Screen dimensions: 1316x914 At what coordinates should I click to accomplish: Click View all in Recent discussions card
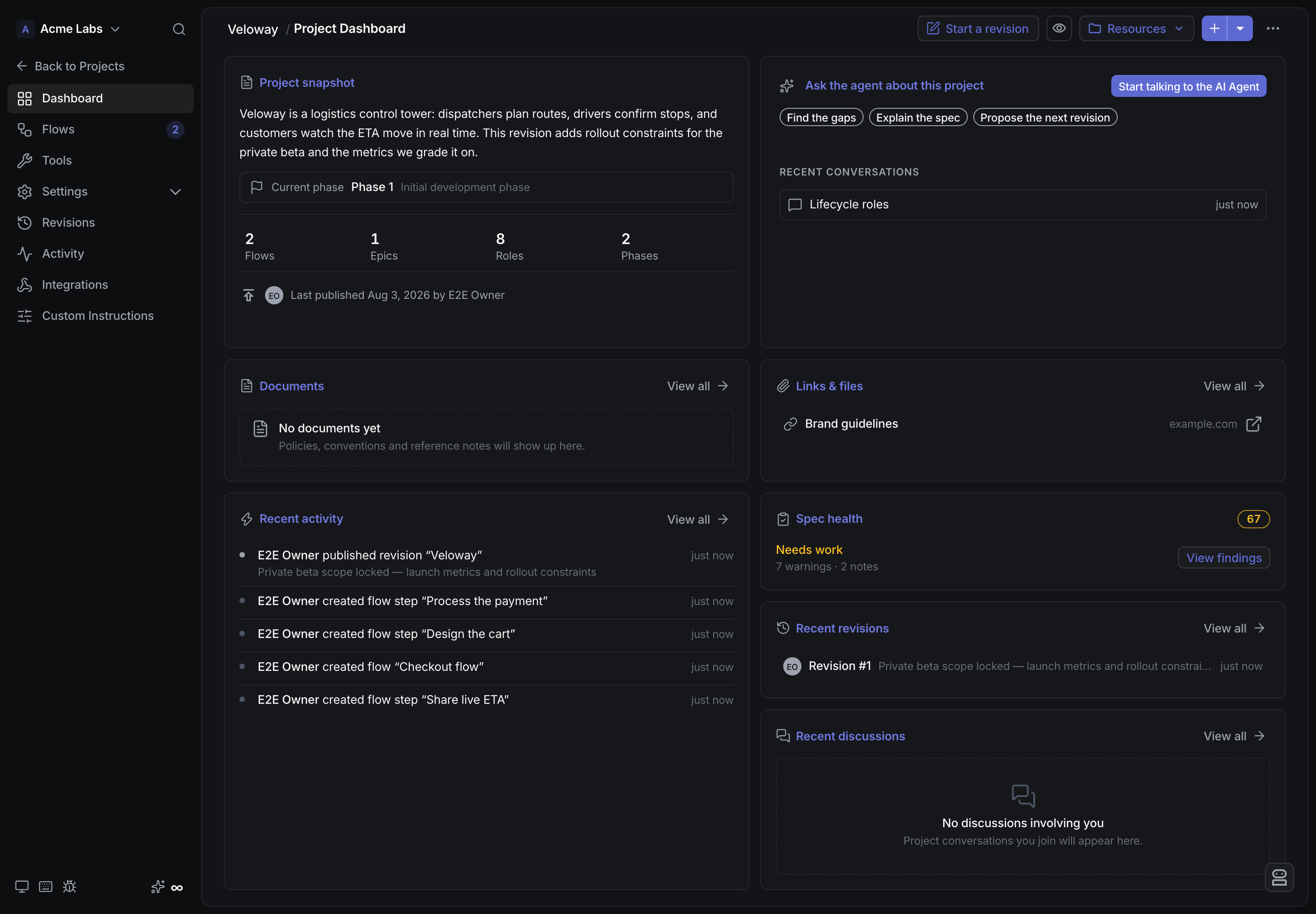click(x=1234, y=736)
